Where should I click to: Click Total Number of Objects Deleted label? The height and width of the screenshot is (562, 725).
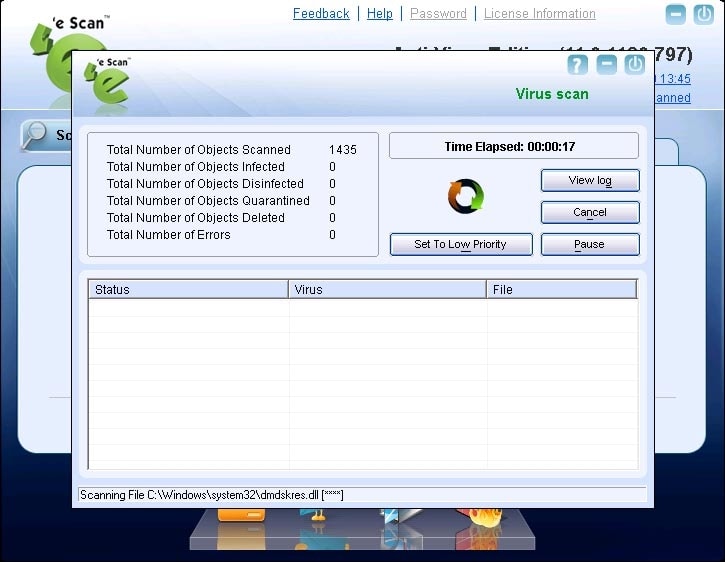pos(196,218)
